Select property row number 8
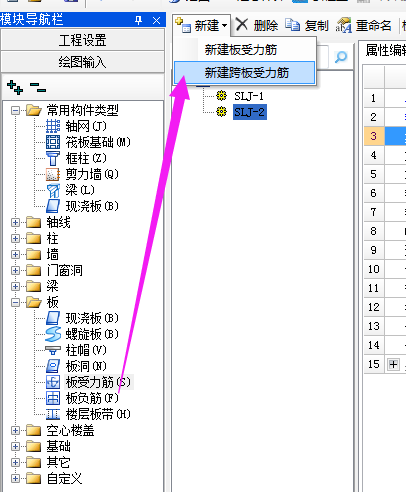Screen dimensions: 406x492 click(374, 231)
